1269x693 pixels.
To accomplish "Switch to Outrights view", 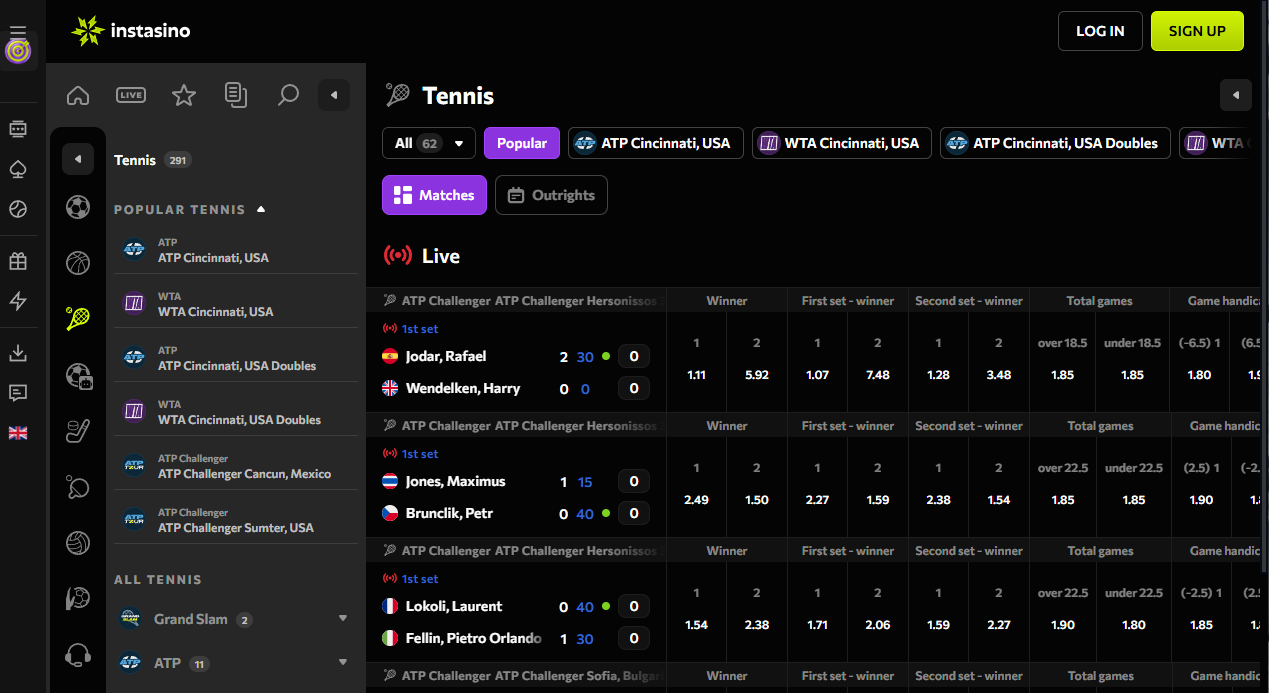I will coord(551,195).
